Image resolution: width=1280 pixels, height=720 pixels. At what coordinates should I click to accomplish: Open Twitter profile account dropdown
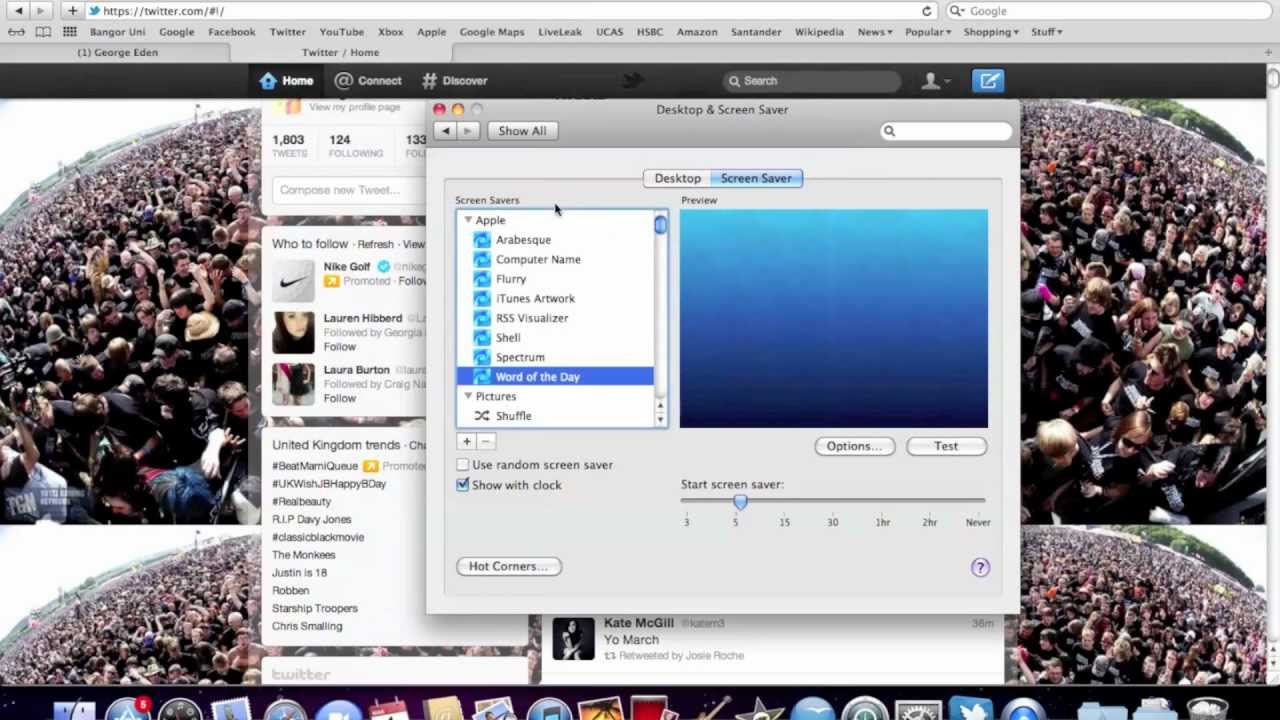tap(935, 81)
